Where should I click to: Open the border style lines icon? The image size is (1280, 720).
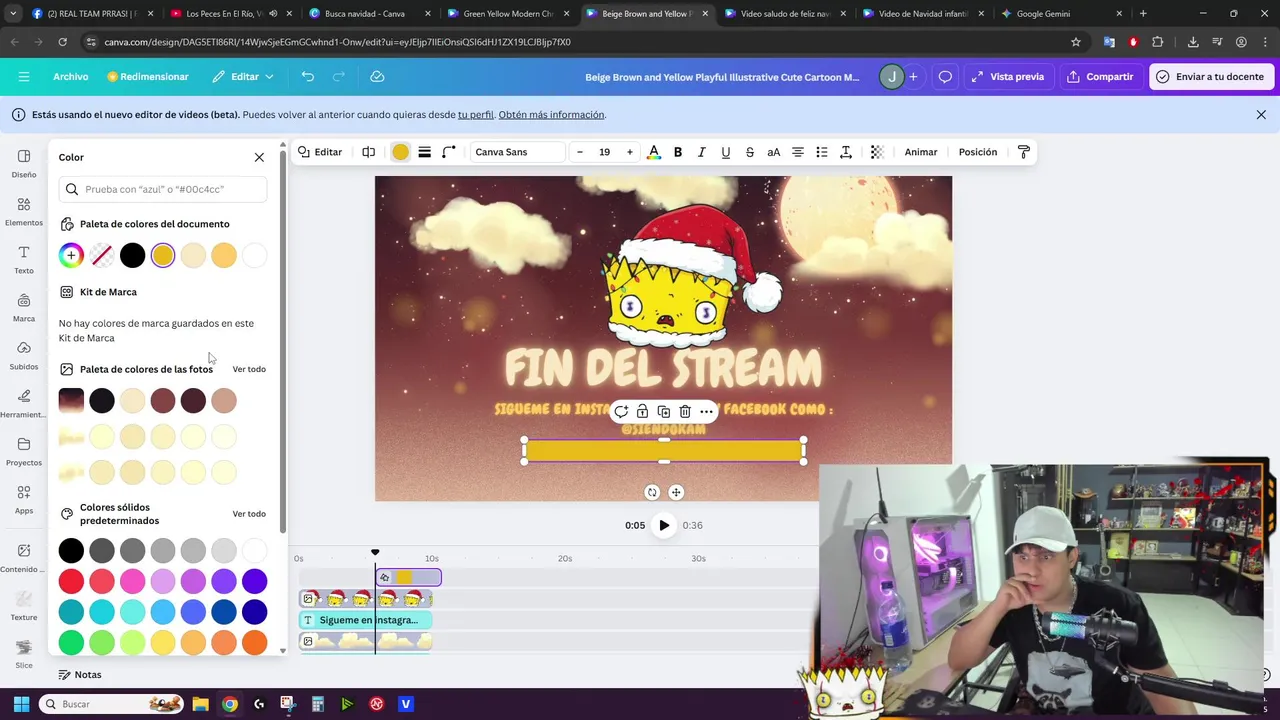pyautogui.click(x=424, y=152)
